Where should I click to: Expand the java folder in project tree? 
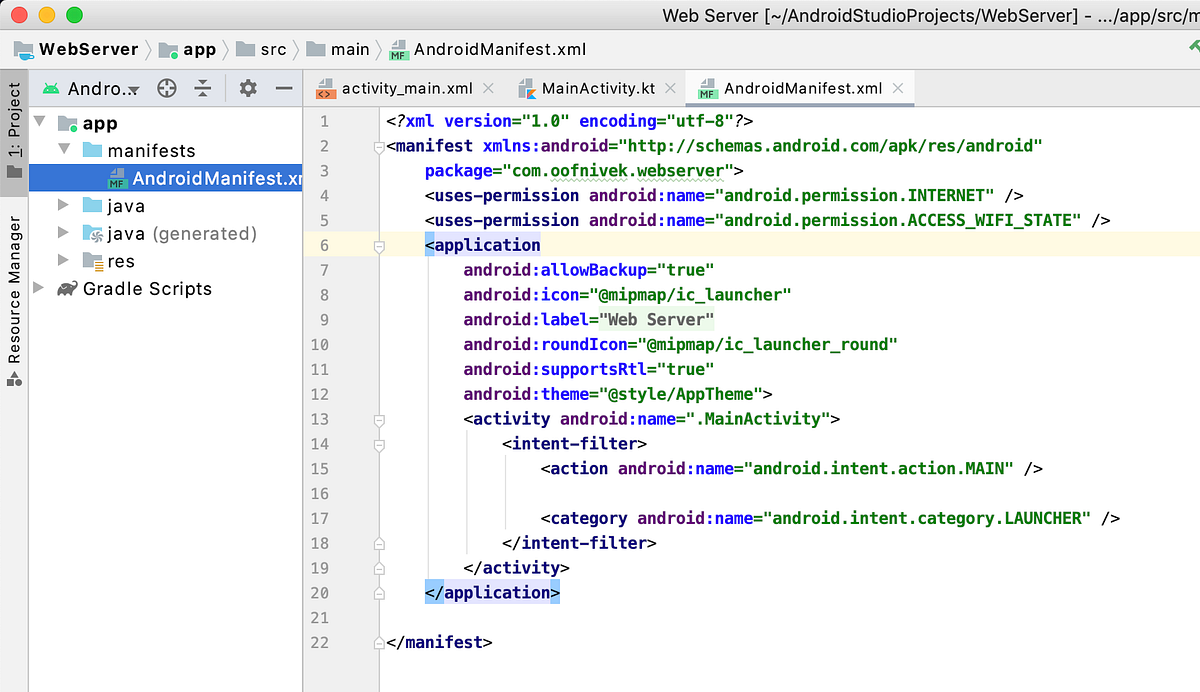[x=64, y=205]
